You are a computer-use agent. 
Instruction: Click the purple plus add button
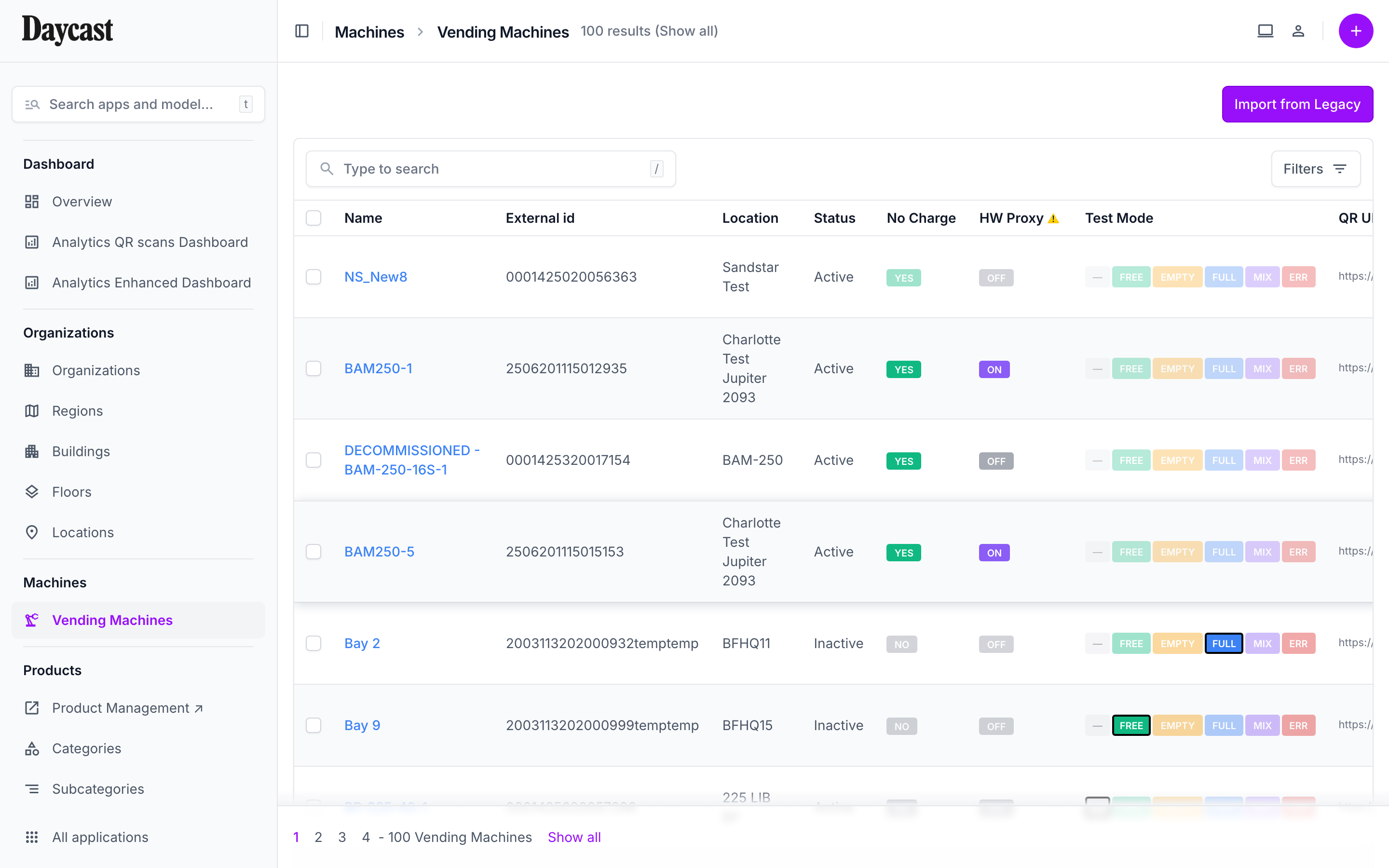[1355, 31]
